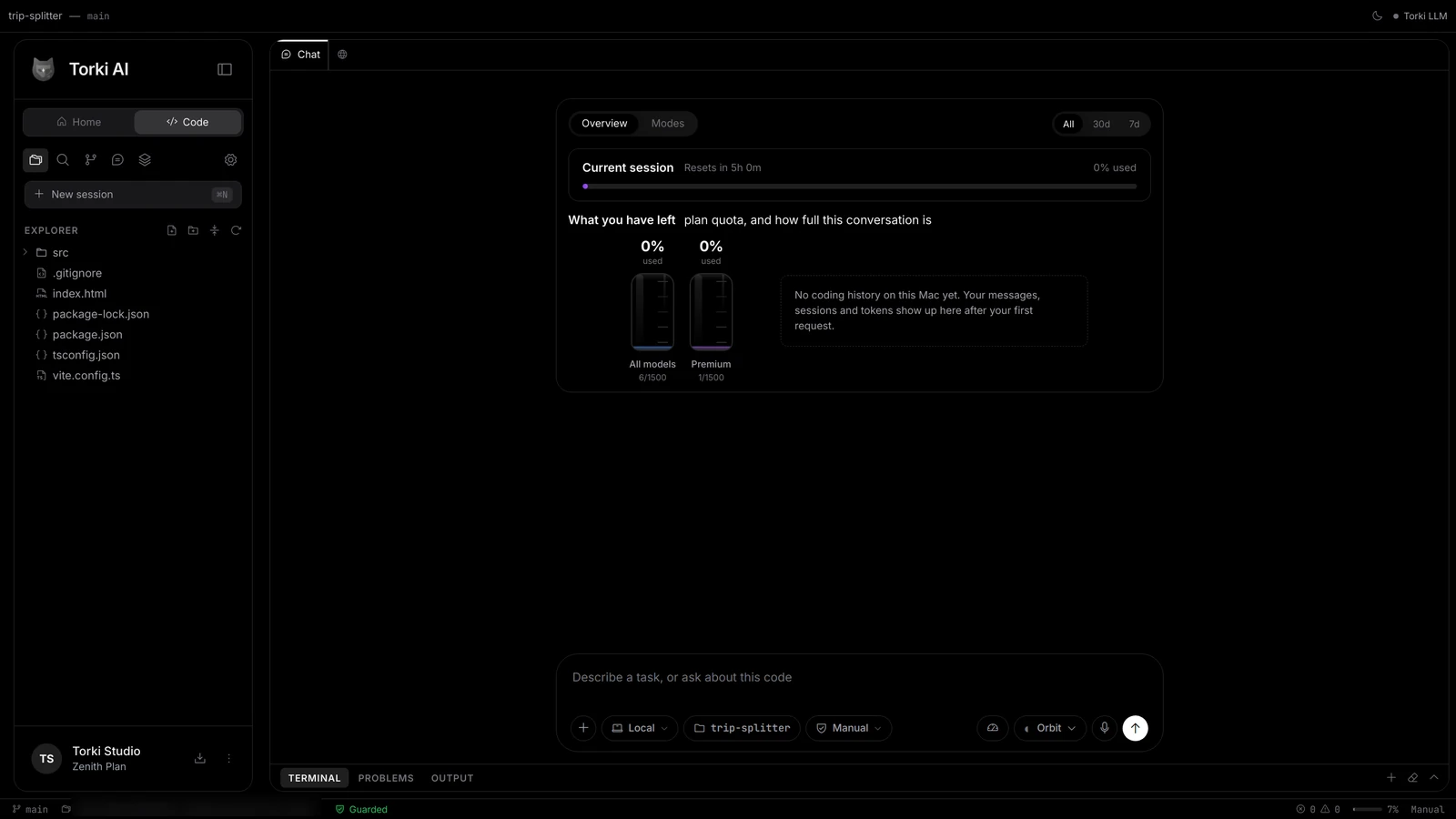The image size is (1456, 819).
Task: Open the chat sessions icon in sidebar
Action: pyautogui.click(x=117, y=160)
